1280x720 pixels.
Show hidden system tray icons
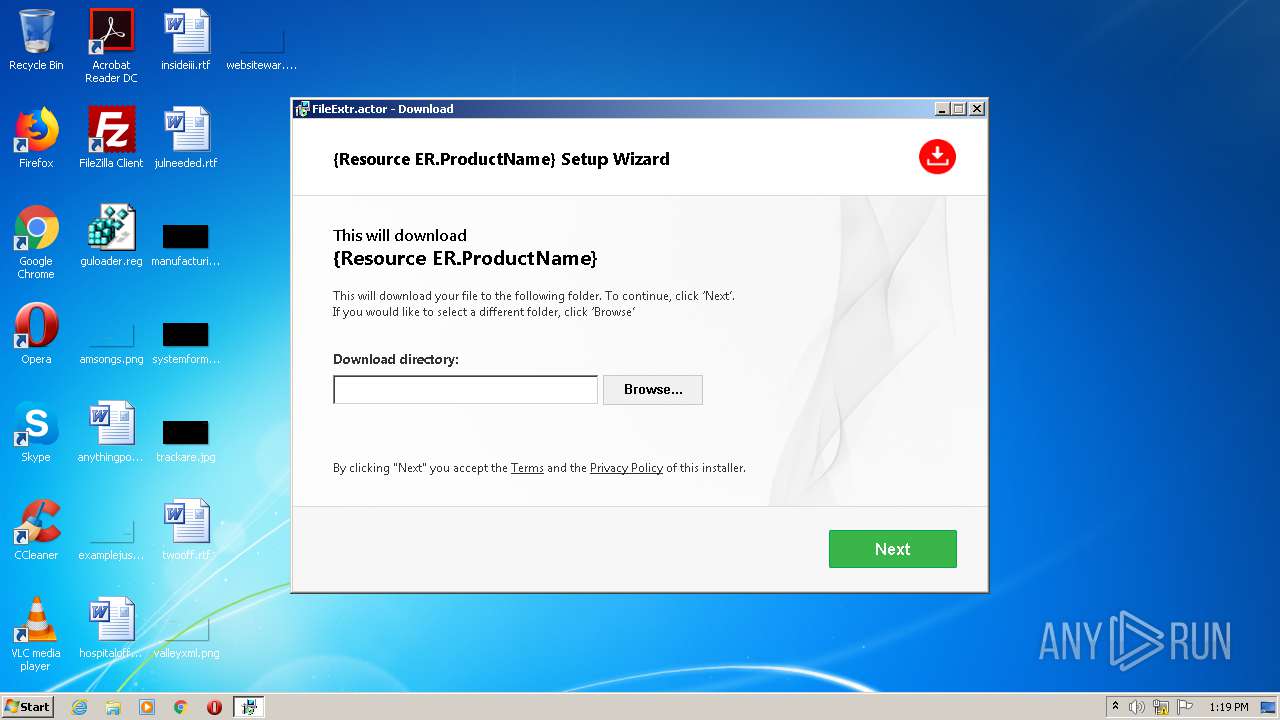[x=1115, y=706]
